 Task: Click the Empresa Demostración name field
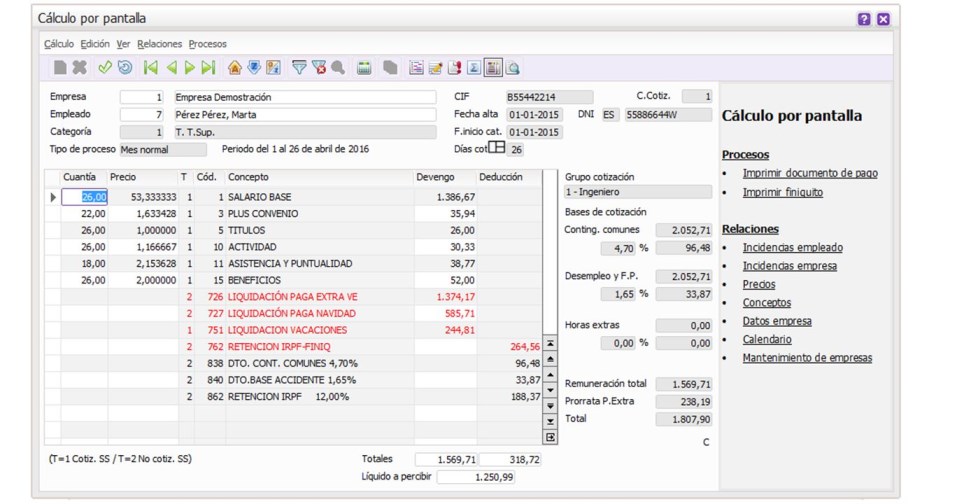[x=304, y=97]
